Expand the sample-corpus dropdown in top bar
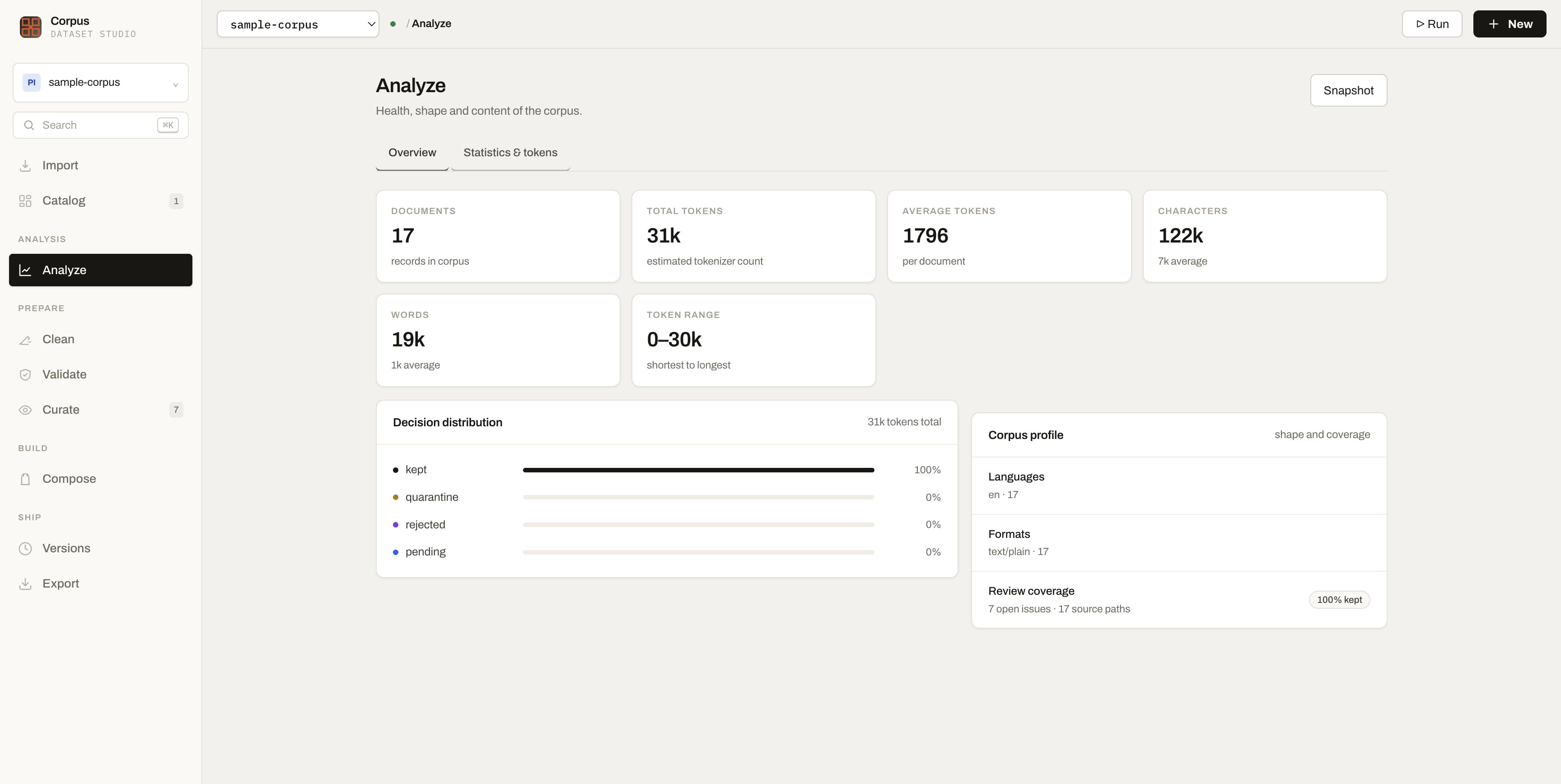The height and width of the screenshot is (784, 1561). 298,24
